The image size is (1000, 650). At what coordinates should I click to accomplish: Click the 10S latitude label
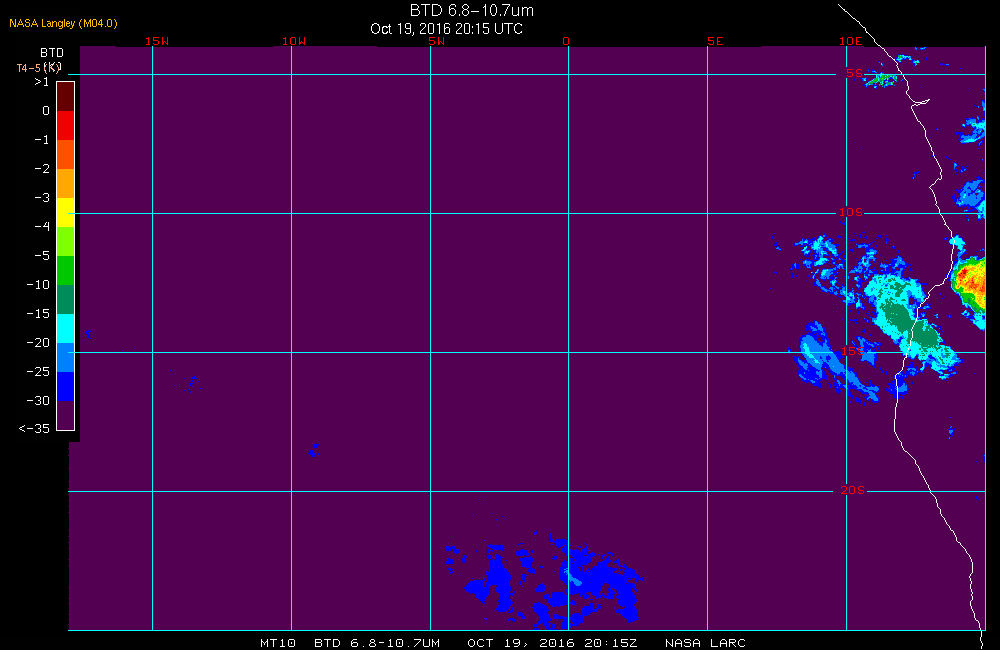(851, 212)
